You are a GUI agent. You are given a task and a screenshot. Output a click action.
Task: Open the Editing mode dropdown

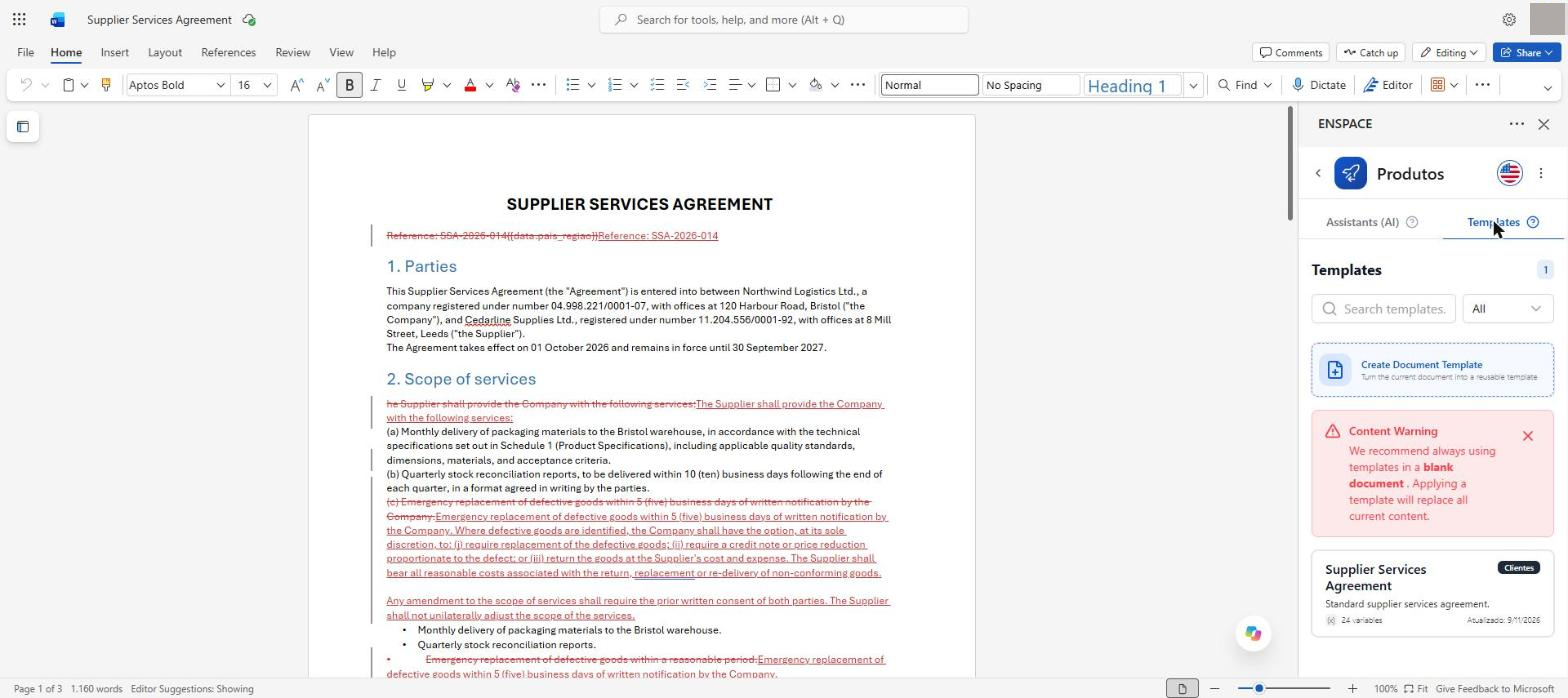(x=1449, y=52)
